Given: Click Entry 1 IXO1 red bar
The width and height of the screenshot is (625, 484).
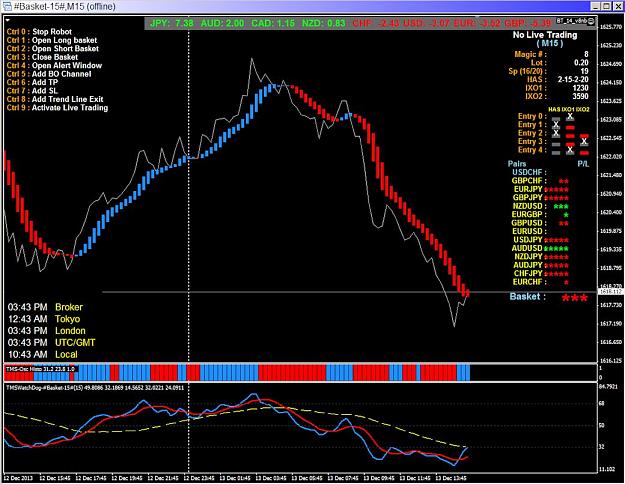Looking at the screenshot, I should click(570, 128).
